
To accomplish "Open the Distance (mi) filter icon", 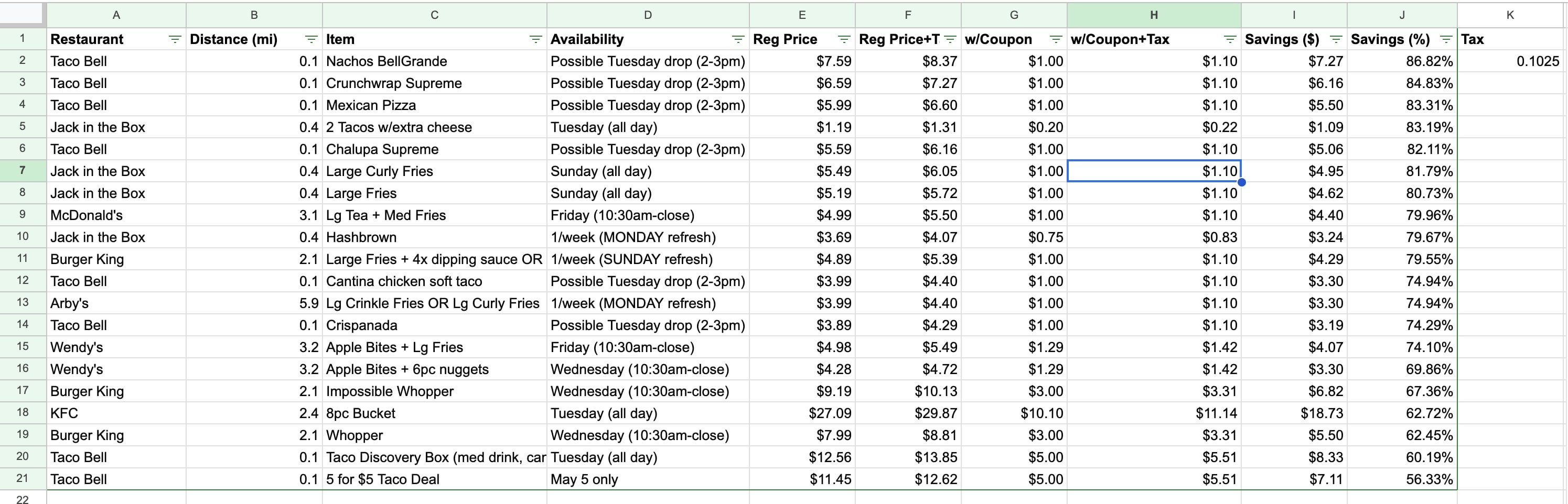I will (x=311, y=39).
